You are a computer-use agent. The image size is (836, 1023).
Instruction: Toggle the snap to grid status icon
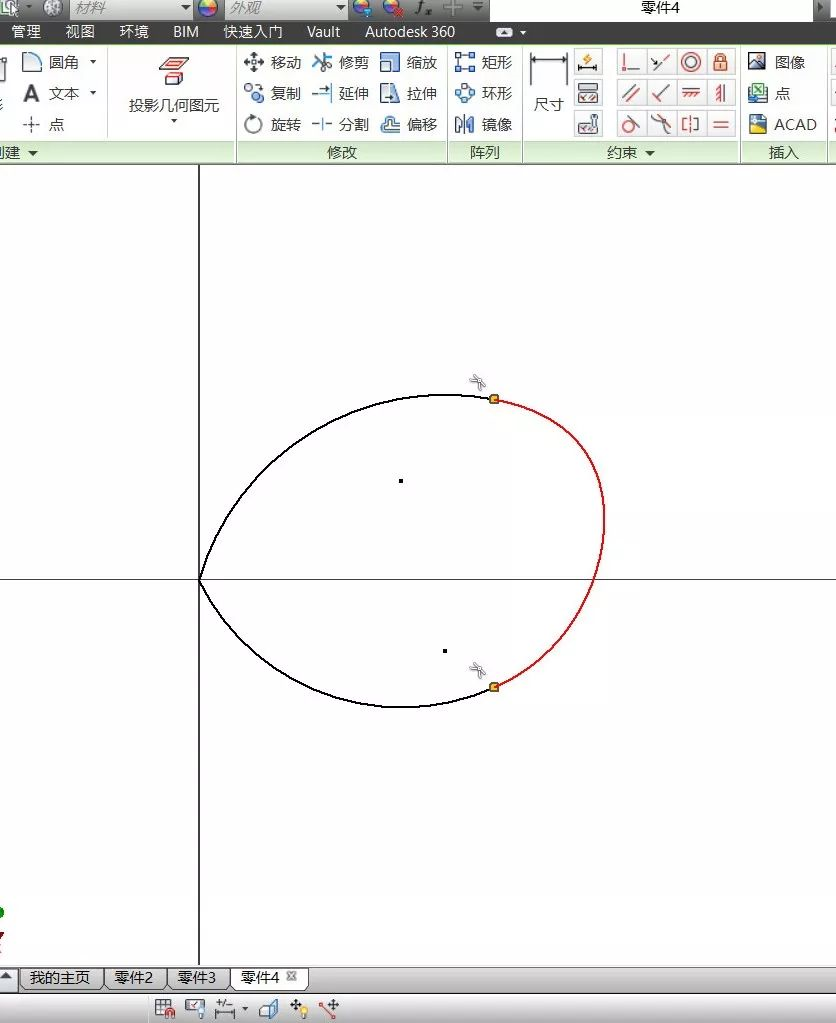coord(164,1009)
